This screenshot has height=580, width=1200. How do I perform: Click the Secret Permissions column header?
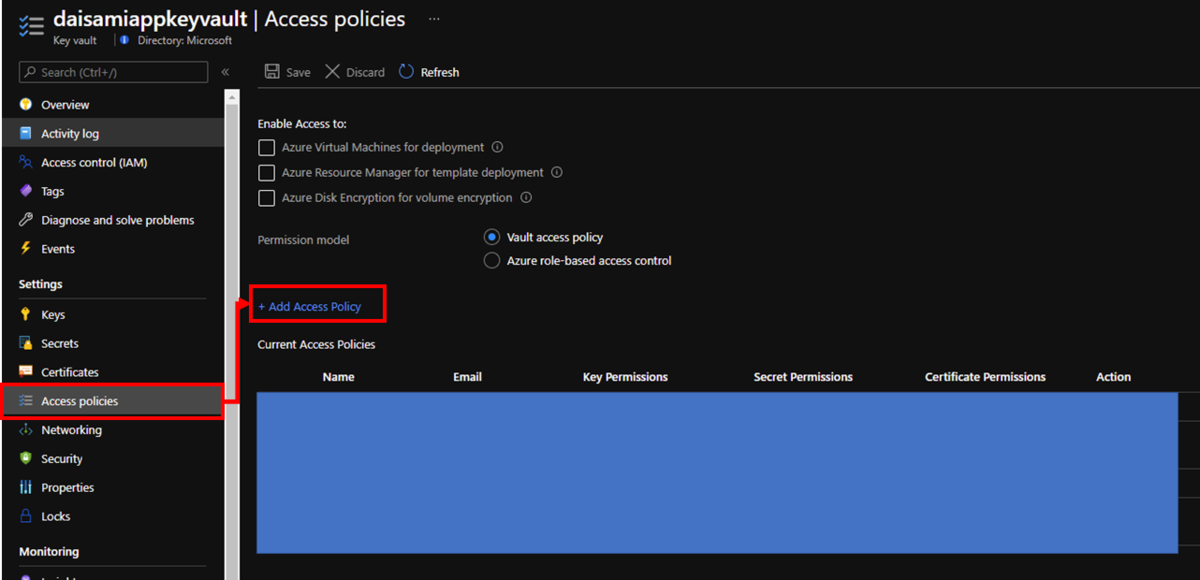pyautogui.click(x=803, y=377)
